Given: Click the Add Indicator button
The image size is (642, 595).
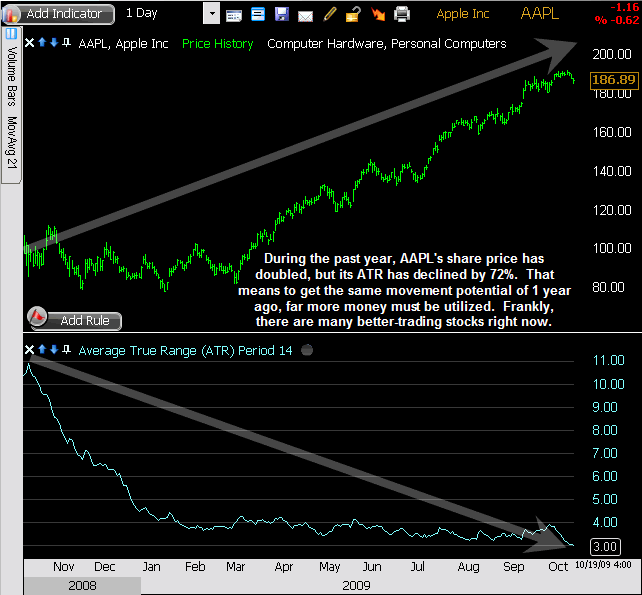Looking at the screenshot, I should click(x=58, y=14).
